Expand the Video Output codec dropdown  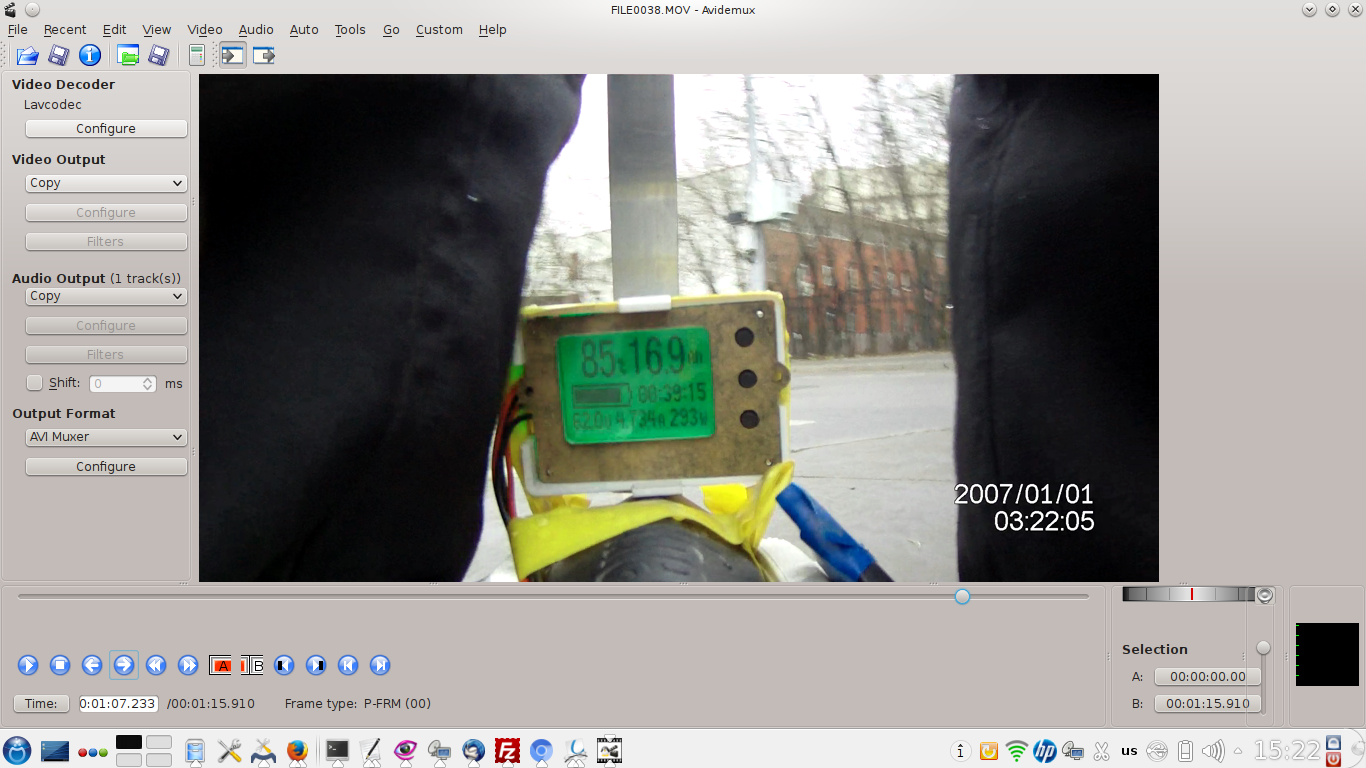[105, 183]
